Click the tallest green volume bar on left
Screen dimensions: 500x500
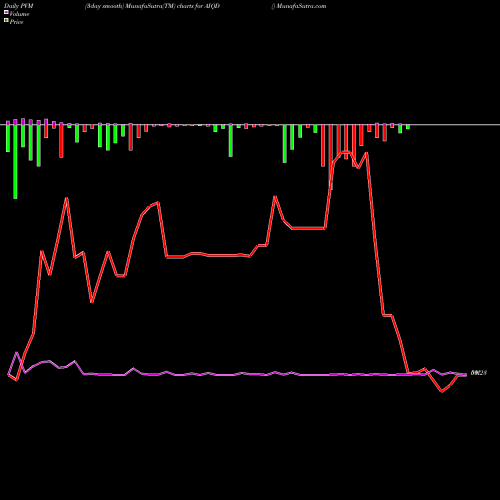click(15, 162)
